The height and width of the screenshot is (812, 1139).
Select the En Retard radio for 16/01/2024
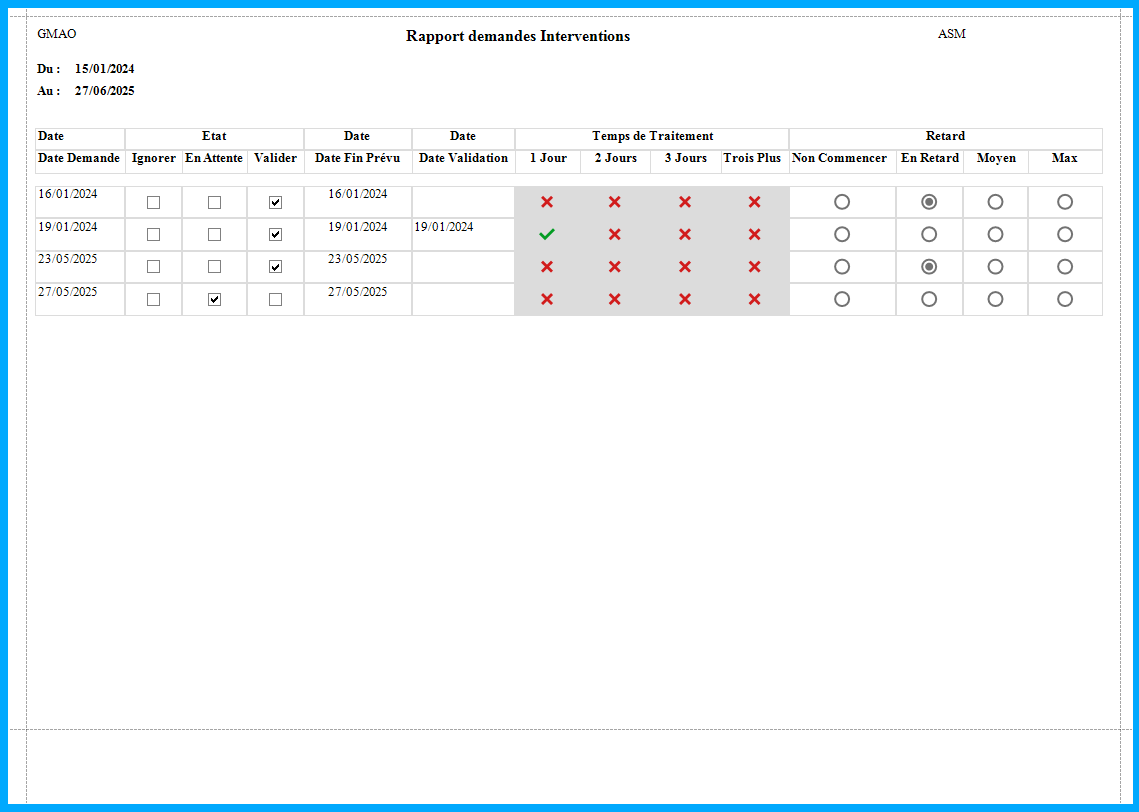[x=929, y=202]
